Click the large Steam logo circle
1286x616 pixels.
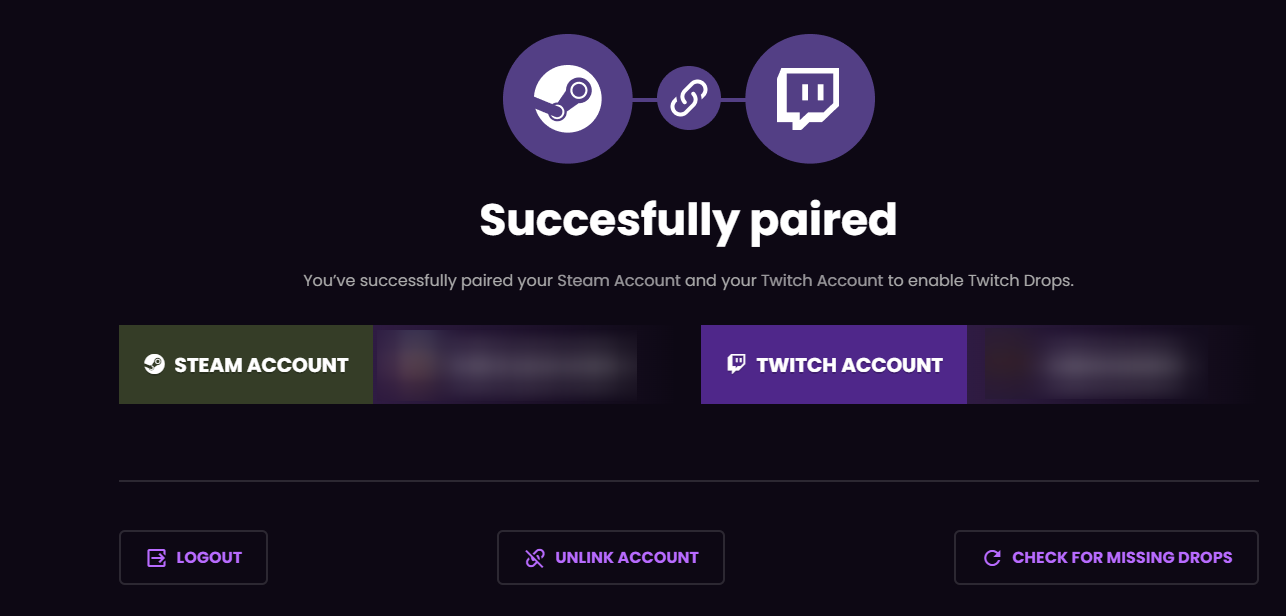[x=567, y=99]
